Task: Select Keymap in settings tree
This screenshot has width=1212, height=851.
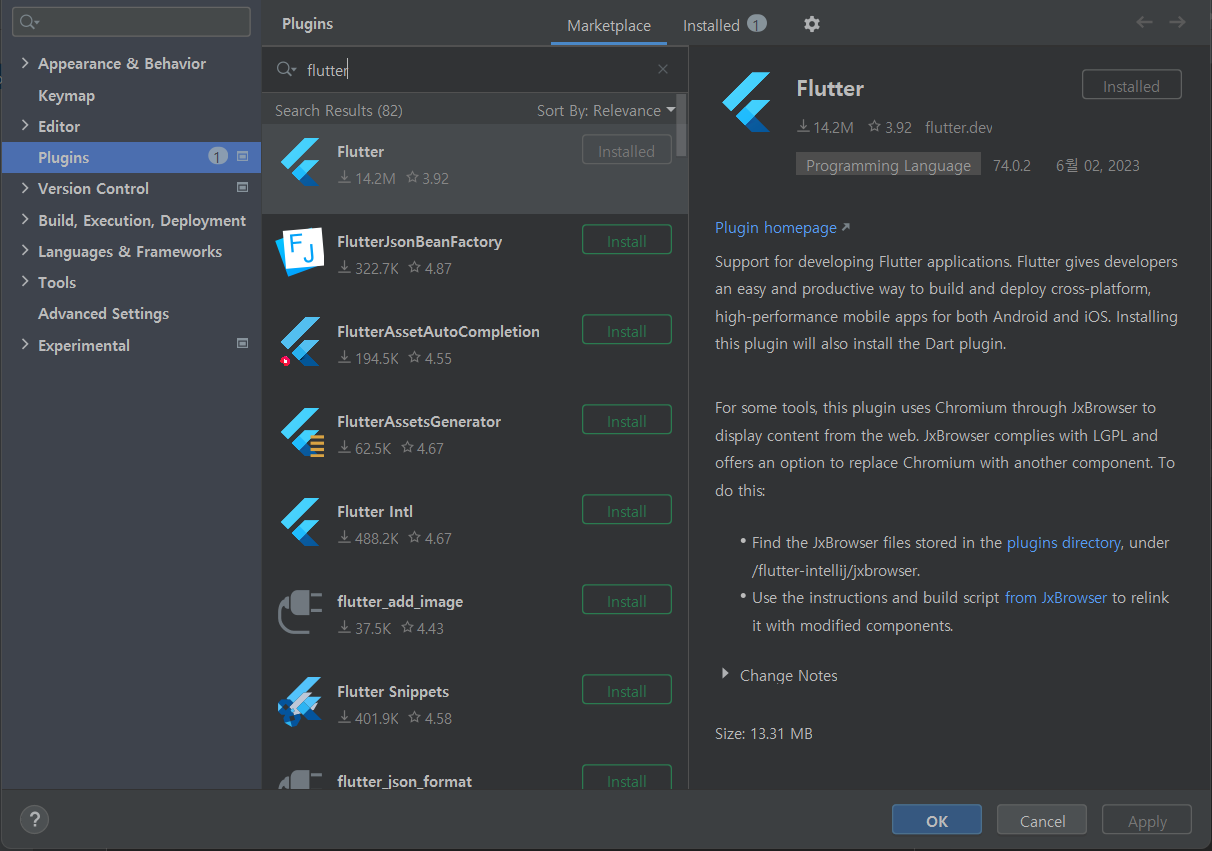Action: coord(66,95)
